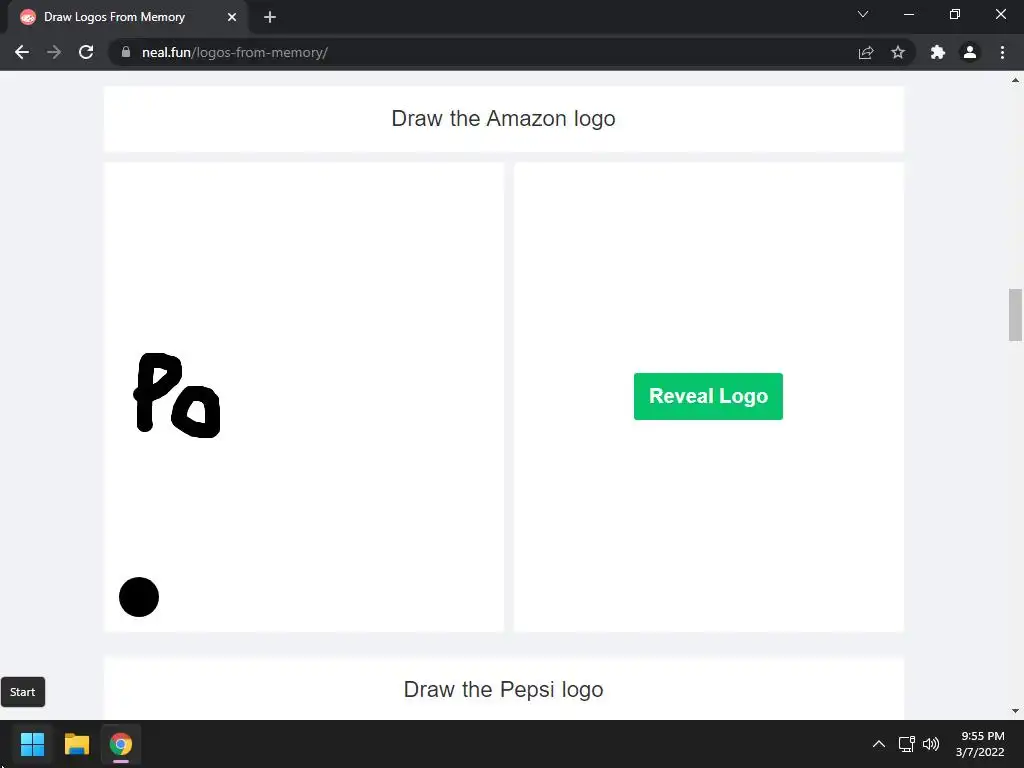
Task: Open the volume control tray icon
Action: [x=931, y=744]
